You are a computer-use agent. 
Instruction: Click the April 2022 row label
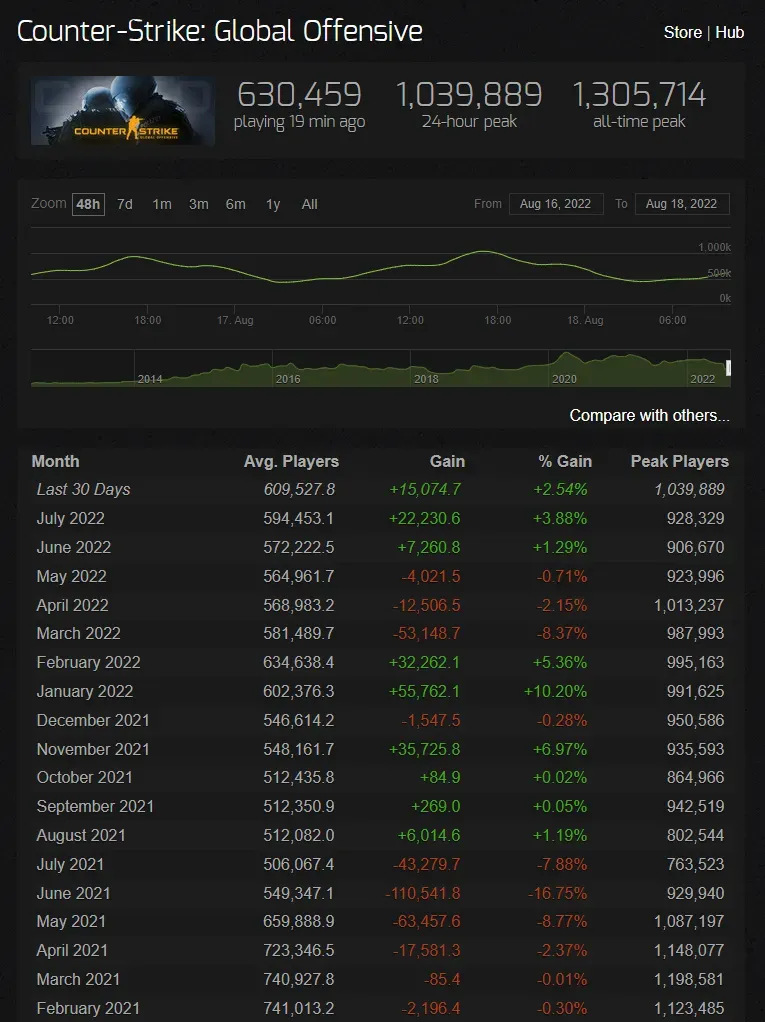pyautogui.click(x=72, y=605)
